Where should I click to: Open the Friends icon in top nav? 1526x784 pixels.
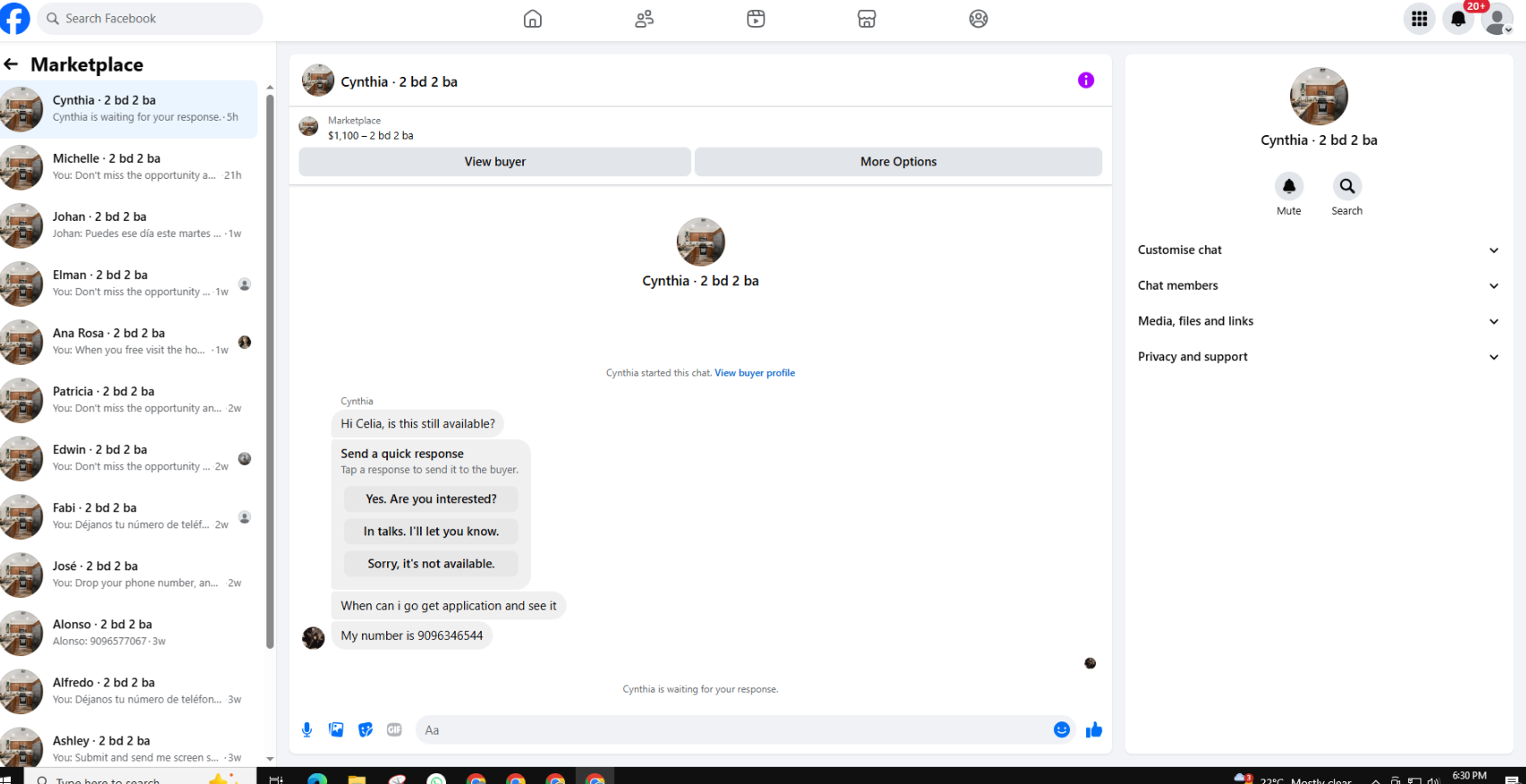[x=645, y=19]
